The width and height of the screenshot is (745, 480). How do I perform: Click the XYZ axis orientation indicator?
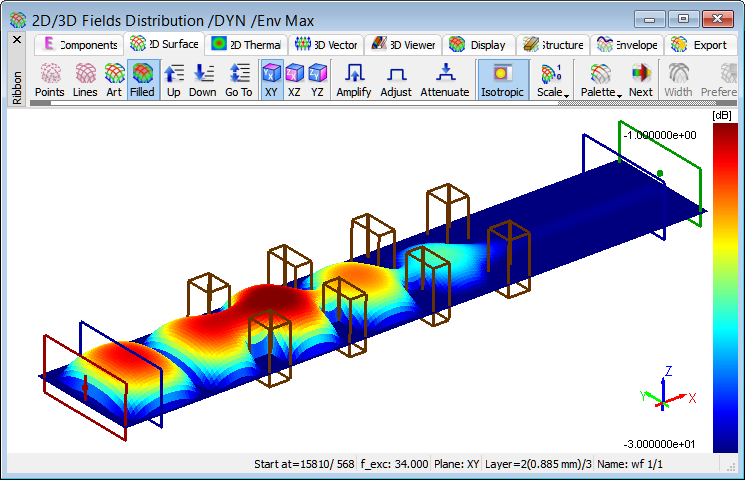[x=667, y=390]
